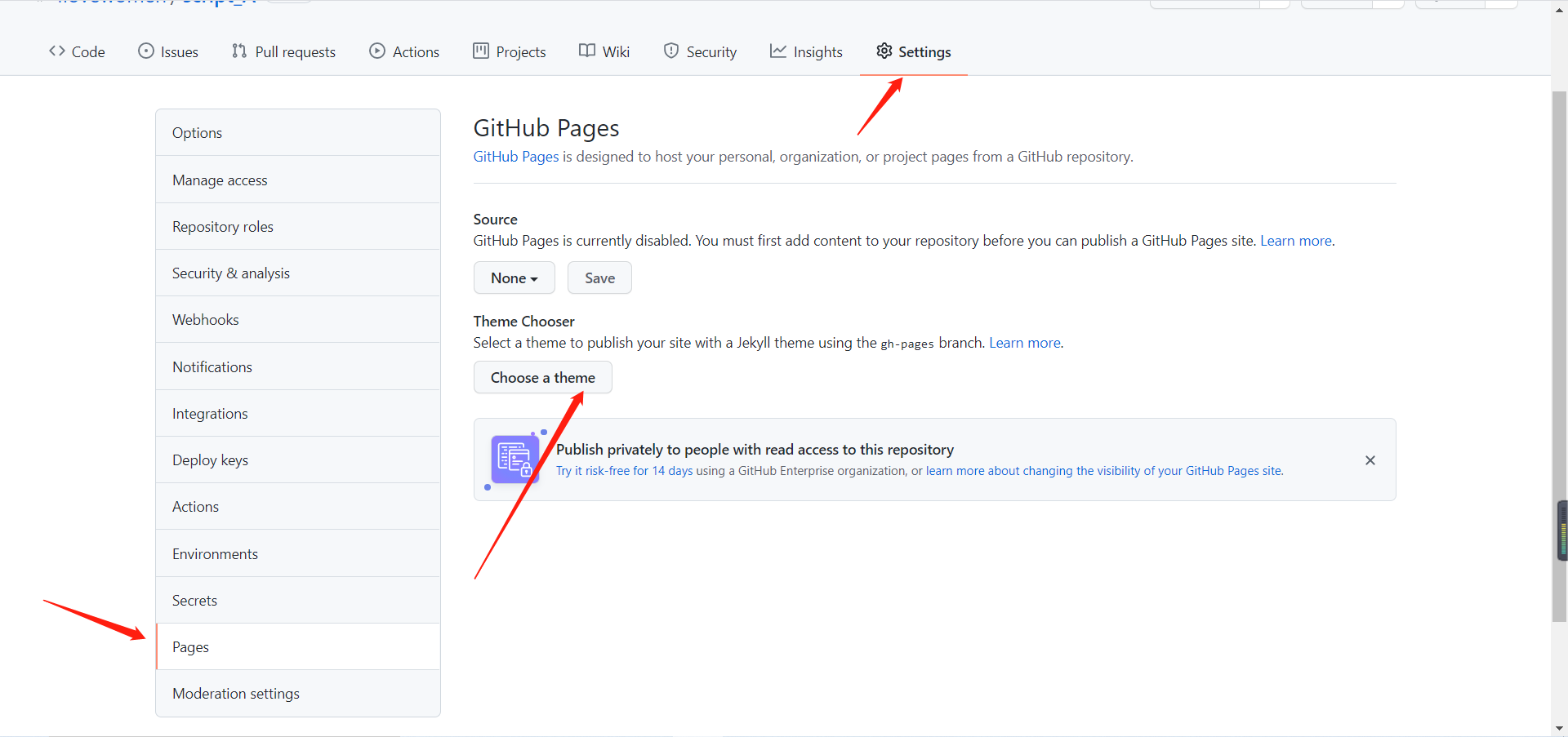This screenshot has height=737, width=1568.
Task: Open the GitHub Pages link
Action: click(x=514, y=156)
